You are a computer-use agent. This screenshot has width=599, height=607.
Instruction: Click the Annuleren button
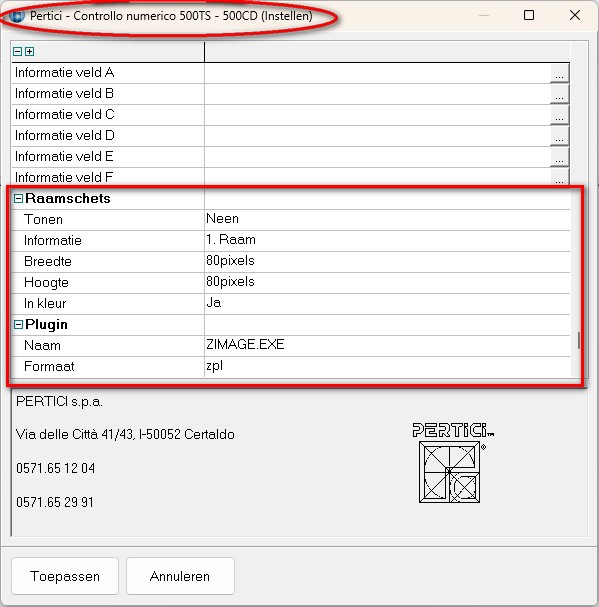pos(180,576)
